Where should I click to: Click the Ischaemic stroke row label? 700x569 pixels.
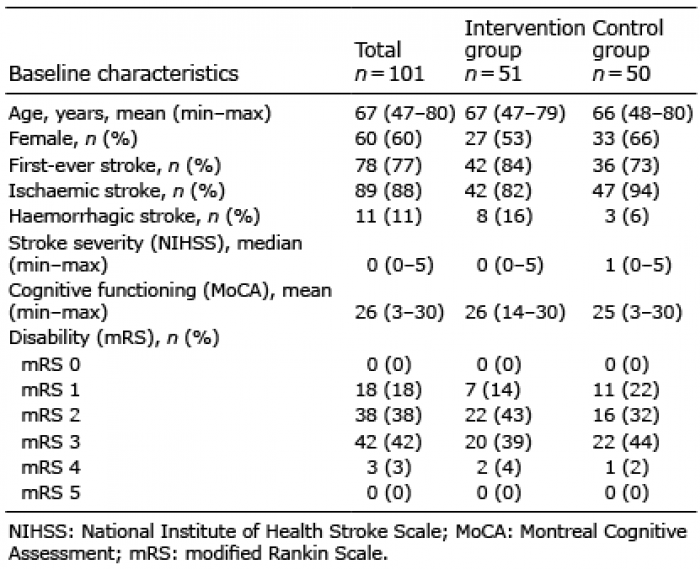point(117,191)
